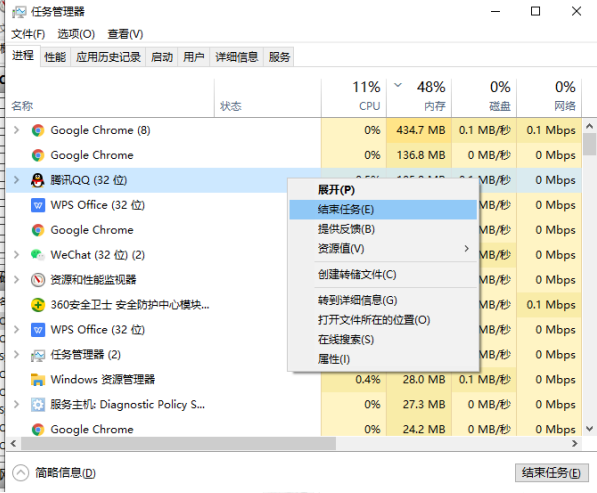This screenshot has width=597, height=493.
Task: Choose 打开文件所在的位置(O) in the context menu
Action: pyautogui.click(x=383, y=320)
